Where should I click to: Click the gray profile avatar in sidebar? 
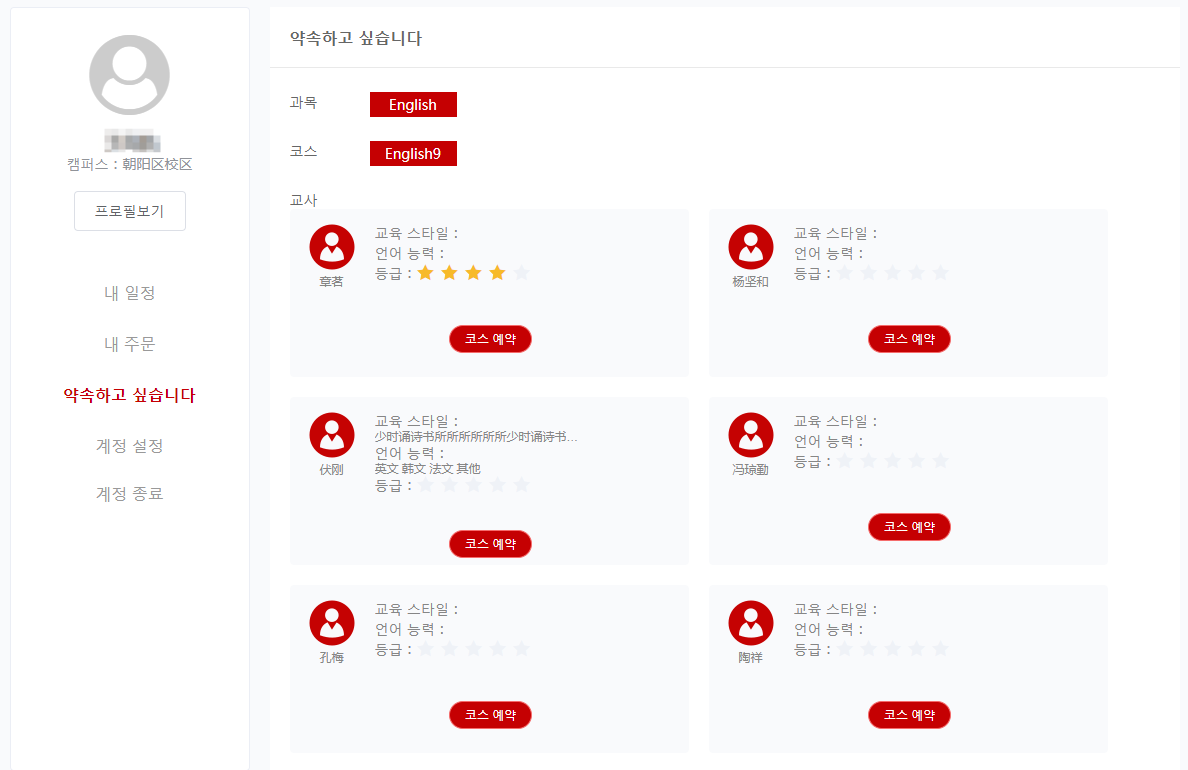click(x=130, y=75)
